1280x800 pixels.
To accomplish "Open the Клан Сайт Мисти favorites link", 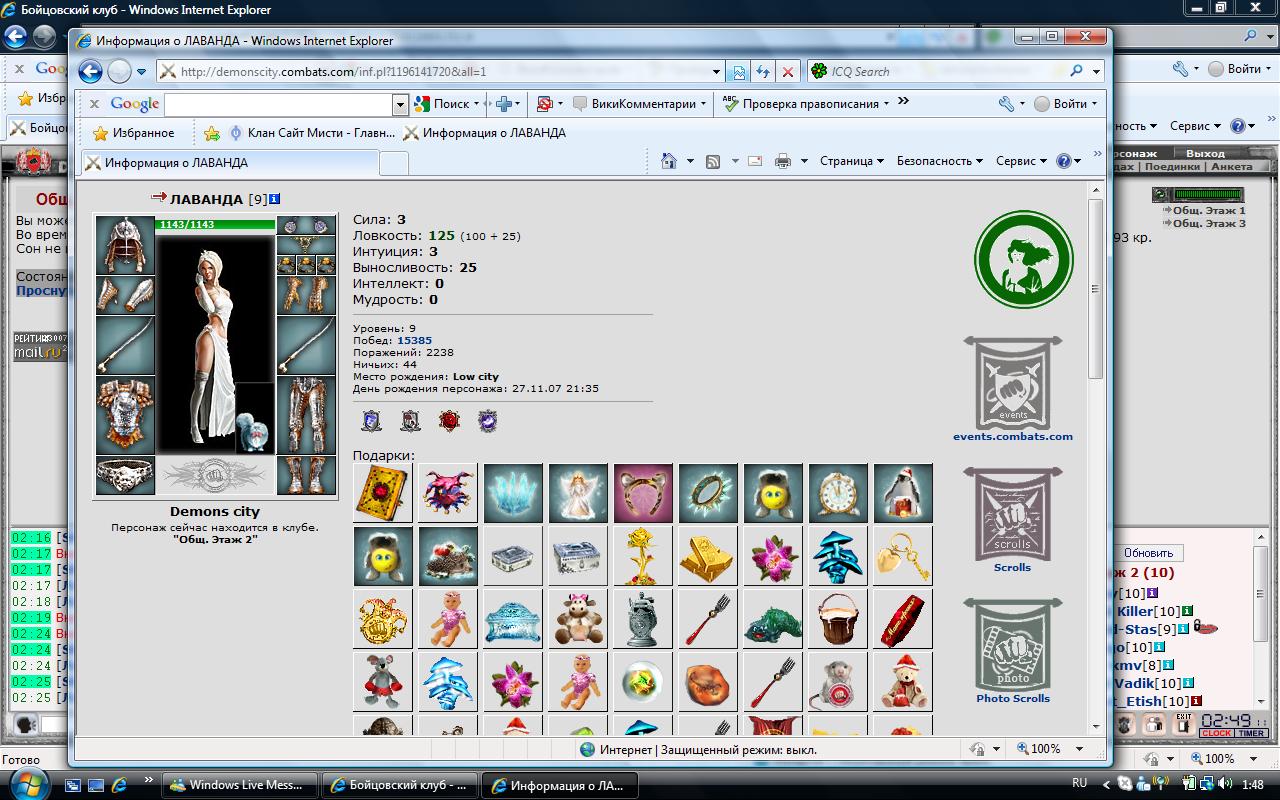I will [x=311, y=133].
